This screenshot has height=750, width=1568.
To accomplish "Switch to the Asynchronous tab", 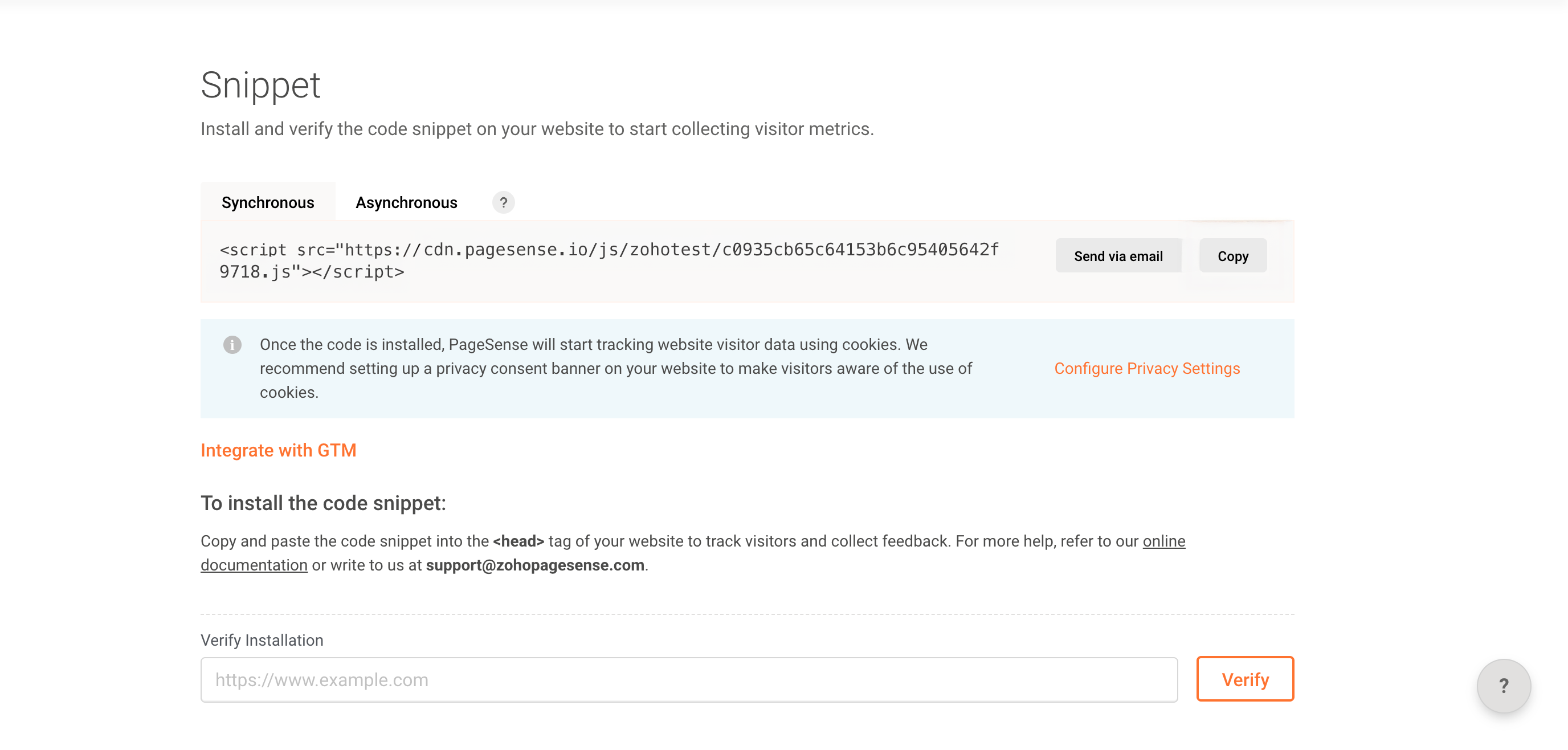I will click(x=406, y=203).
